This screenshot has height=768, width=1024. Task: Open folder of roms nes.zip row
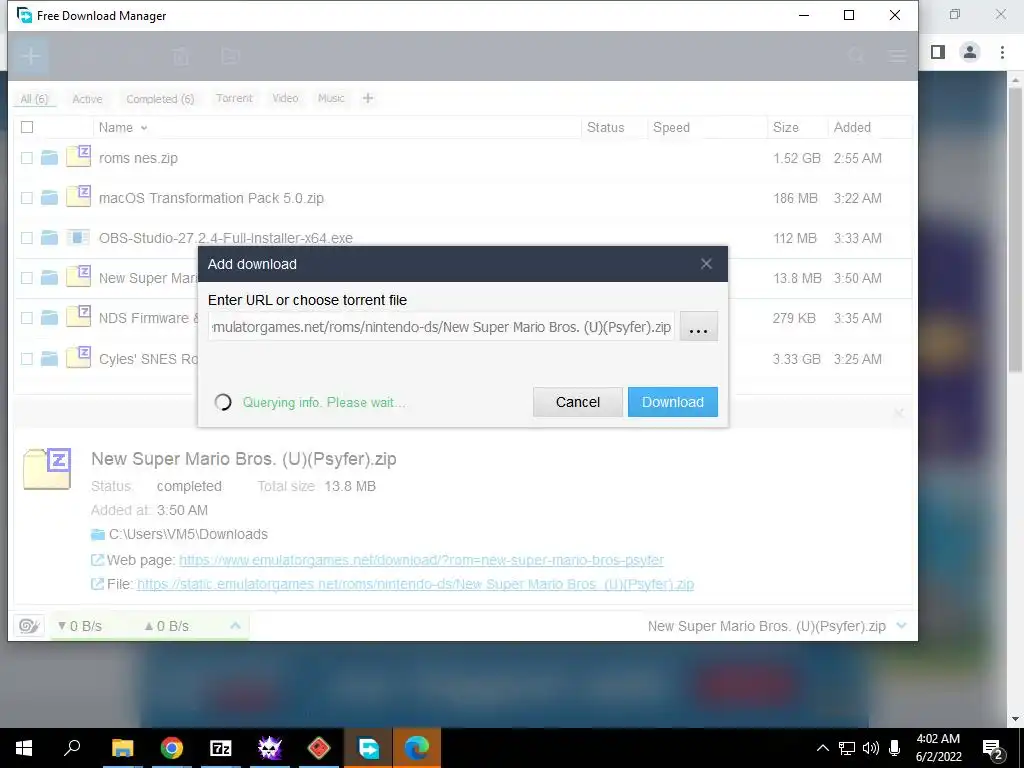50,157
